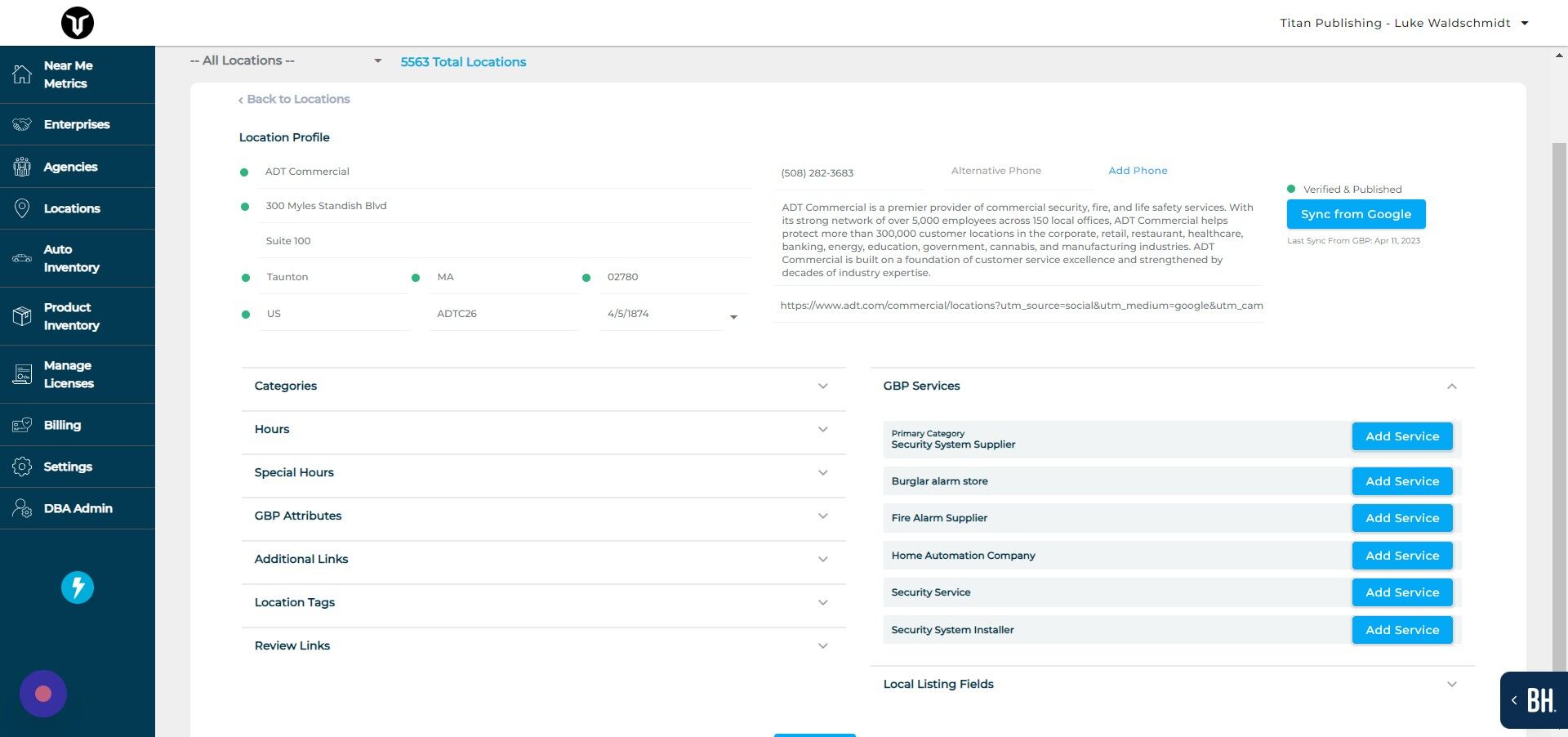Open Auto Inventory using the car icon
Viewport: 1568px width, 737px height.
(22, 258)
